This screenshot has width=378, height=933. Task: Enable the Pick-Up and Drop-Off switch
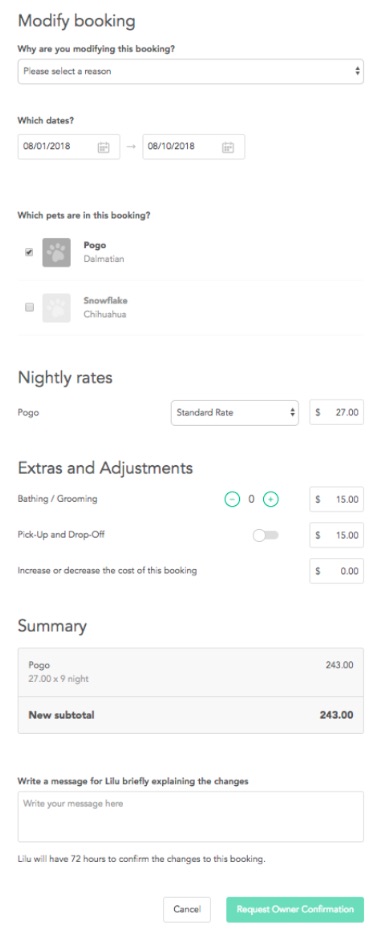pos(265,535)
